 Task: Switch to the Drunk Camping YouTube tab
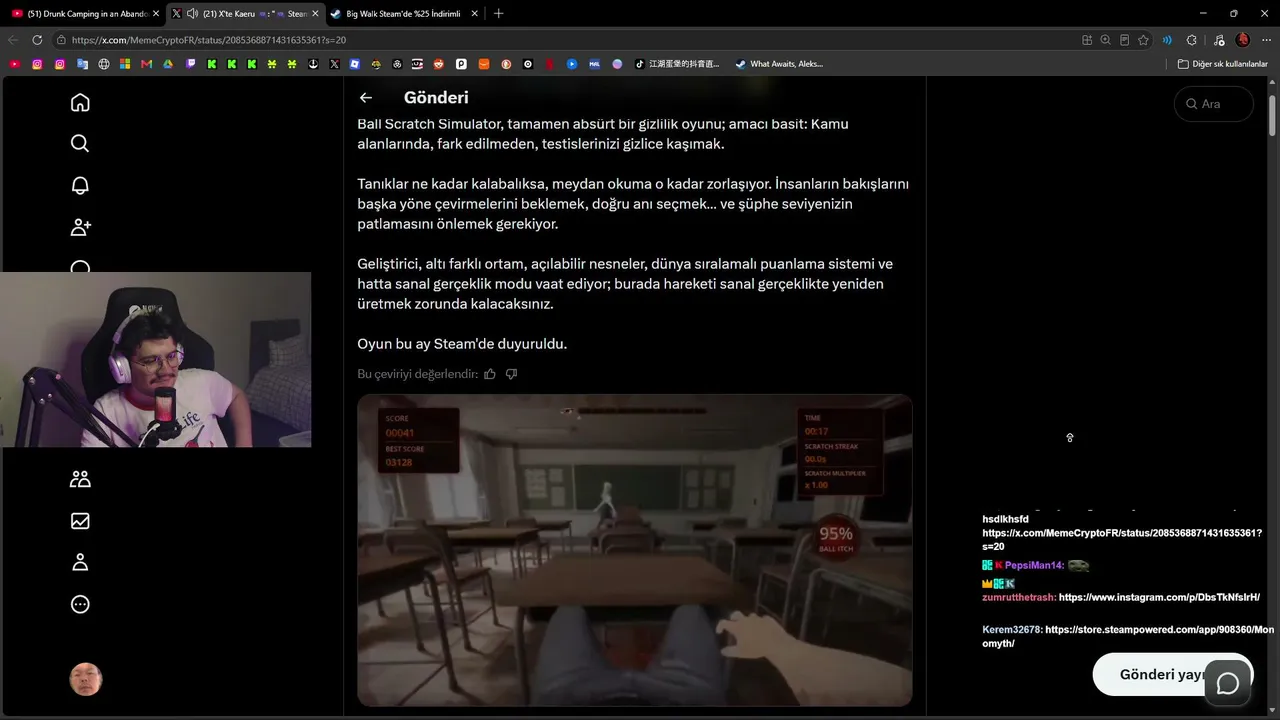(x=84, y=14)
